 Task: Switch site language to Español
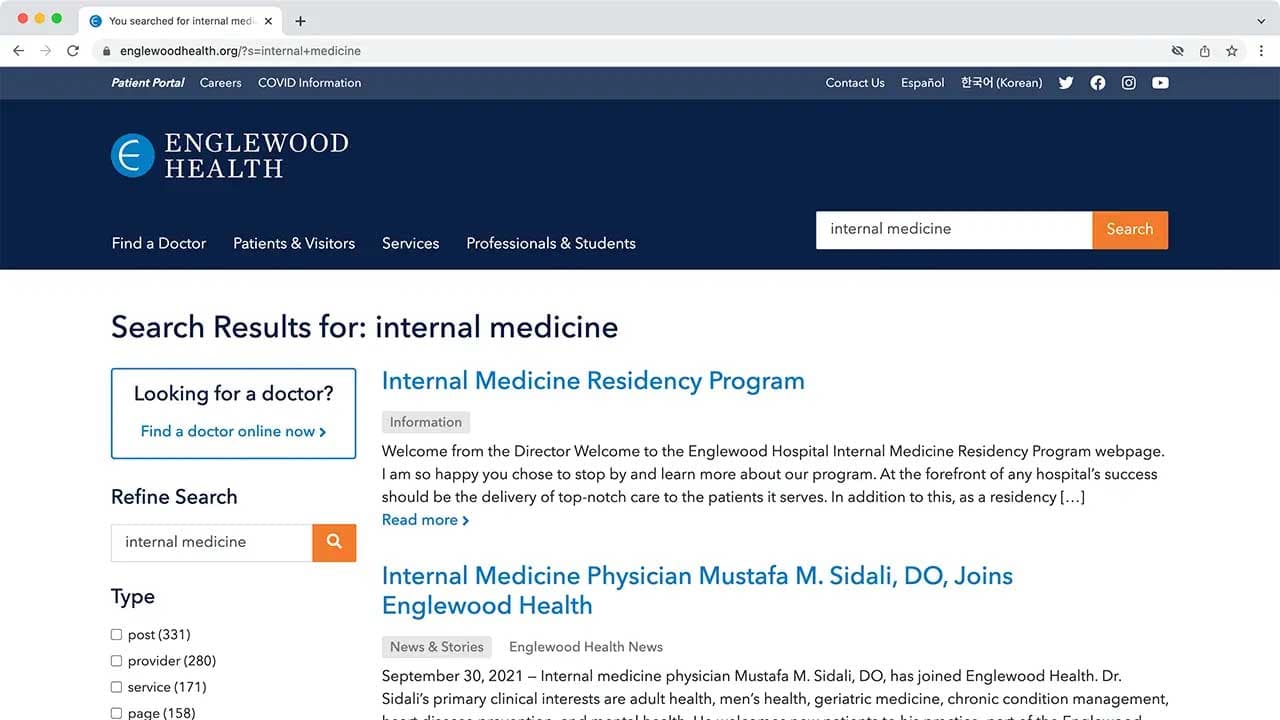coord(922,83)
